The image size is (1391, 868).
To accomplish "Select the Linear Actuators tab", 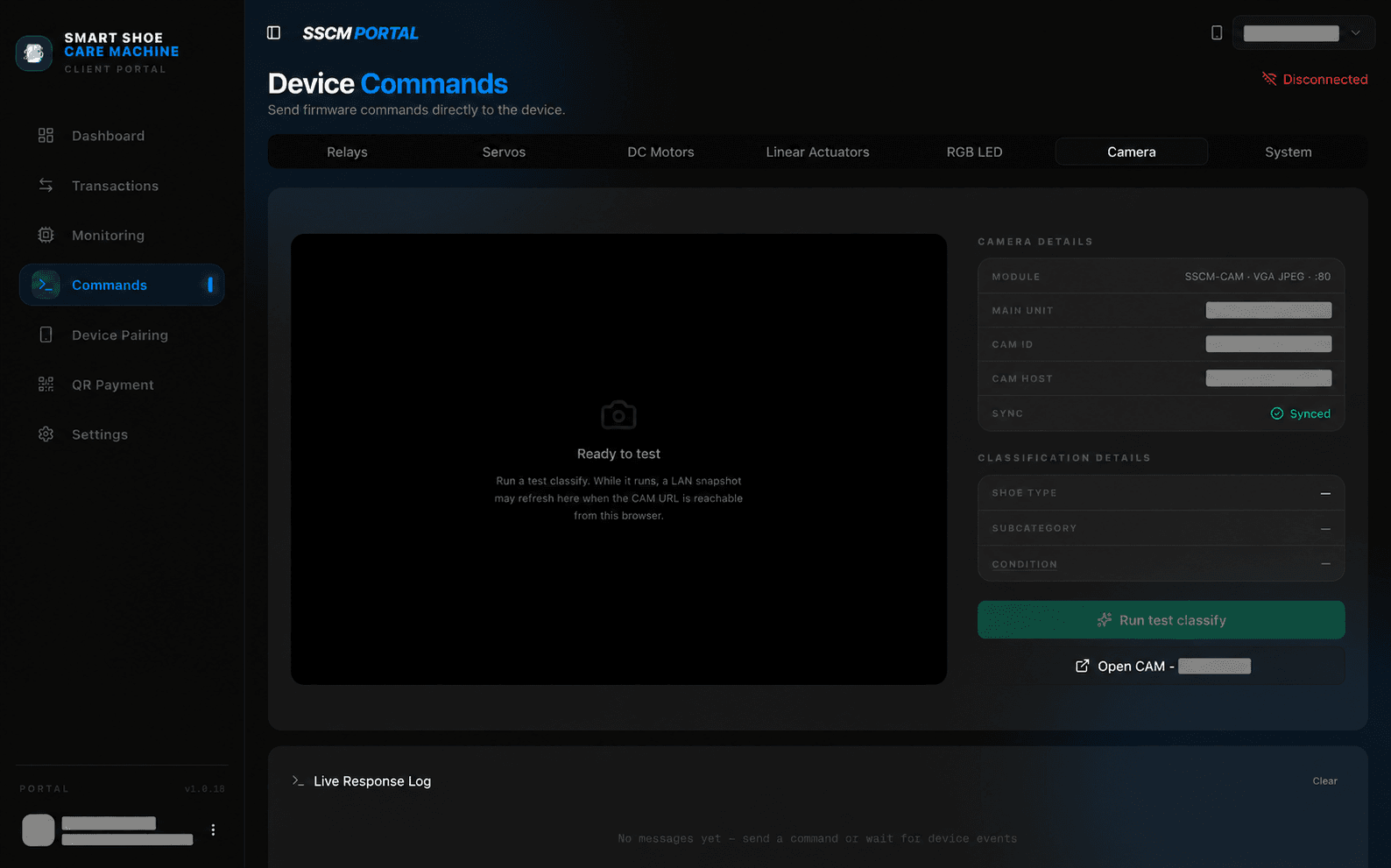I will [x=817, y=152].
